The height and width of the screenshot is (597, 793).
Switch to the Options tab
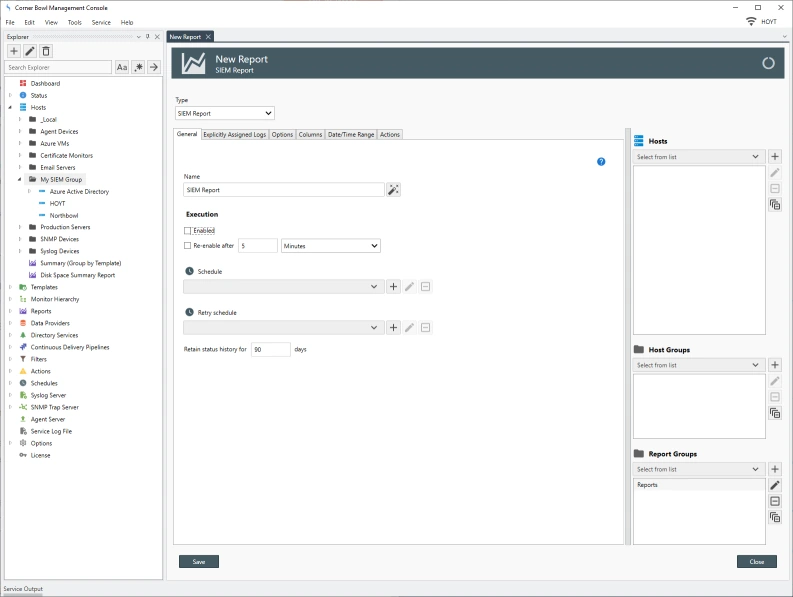tap(282, 135)
